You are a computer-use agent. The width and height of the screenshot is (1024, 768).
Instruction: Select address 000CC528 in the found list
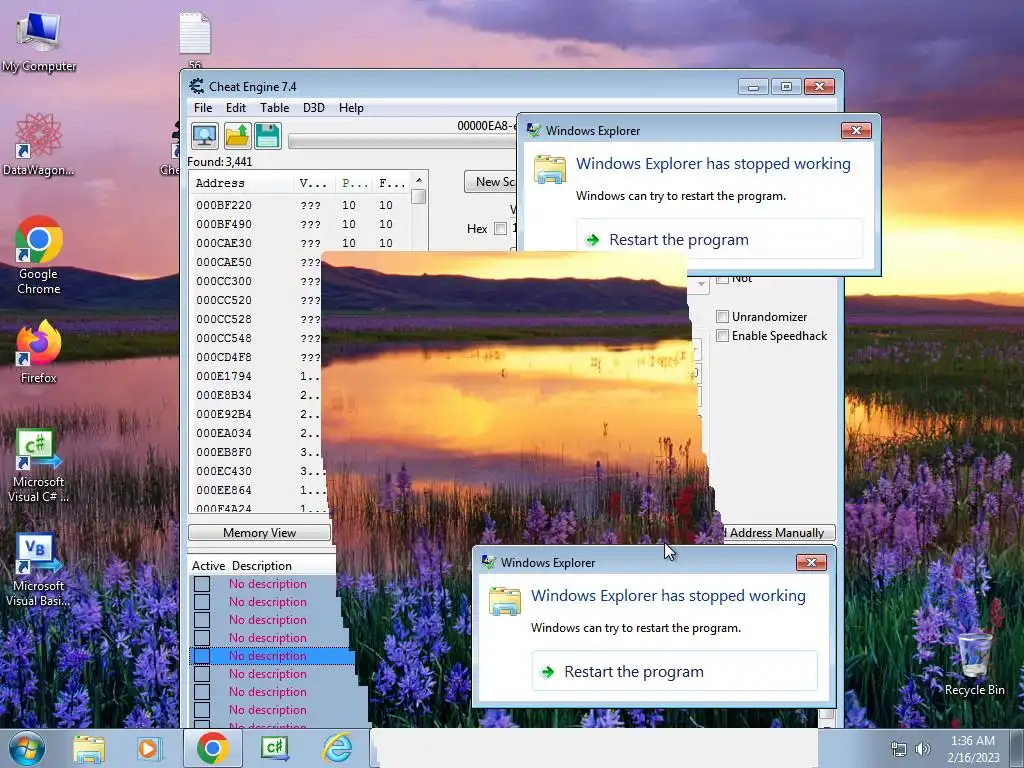224,319
